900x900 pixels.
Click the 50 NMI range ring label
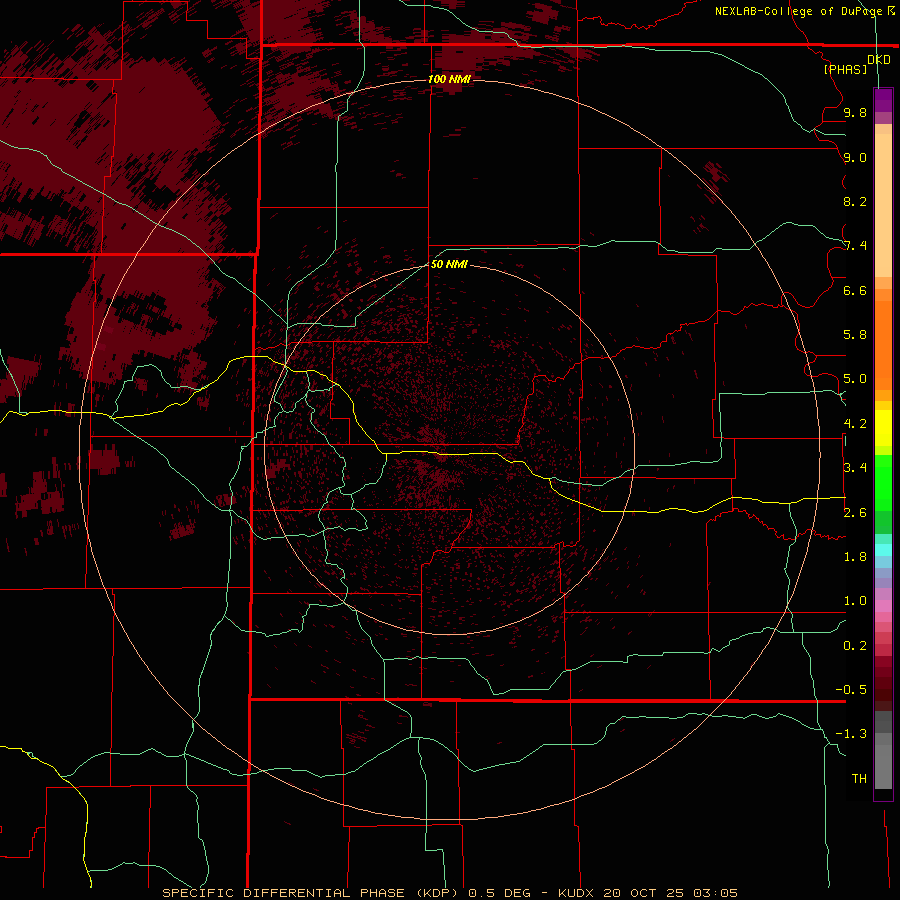pos(449,264)
